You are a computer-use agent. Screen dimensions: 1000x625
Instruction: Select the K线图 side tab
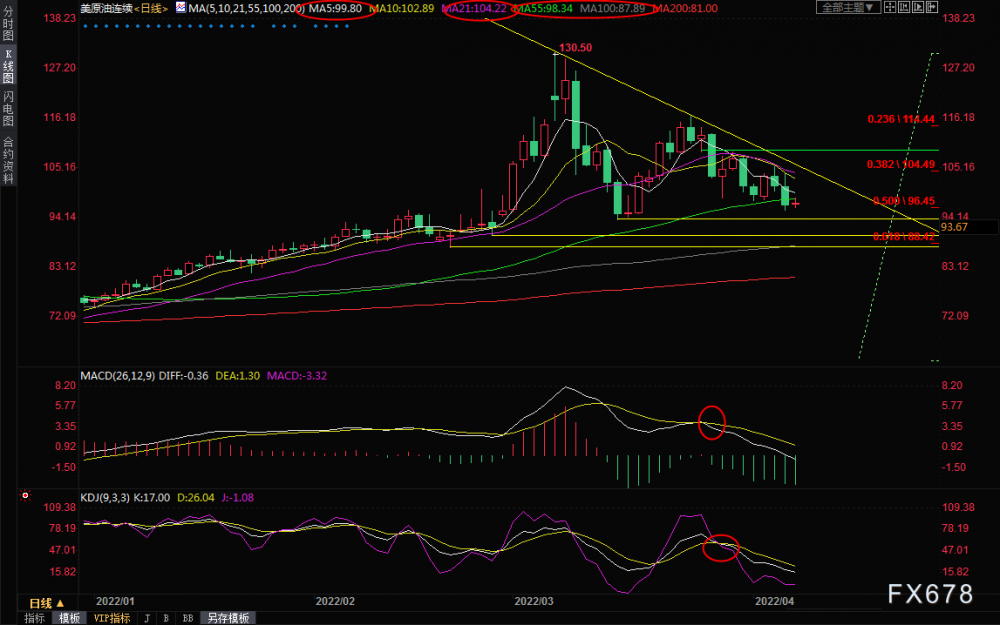pos(8,66)
